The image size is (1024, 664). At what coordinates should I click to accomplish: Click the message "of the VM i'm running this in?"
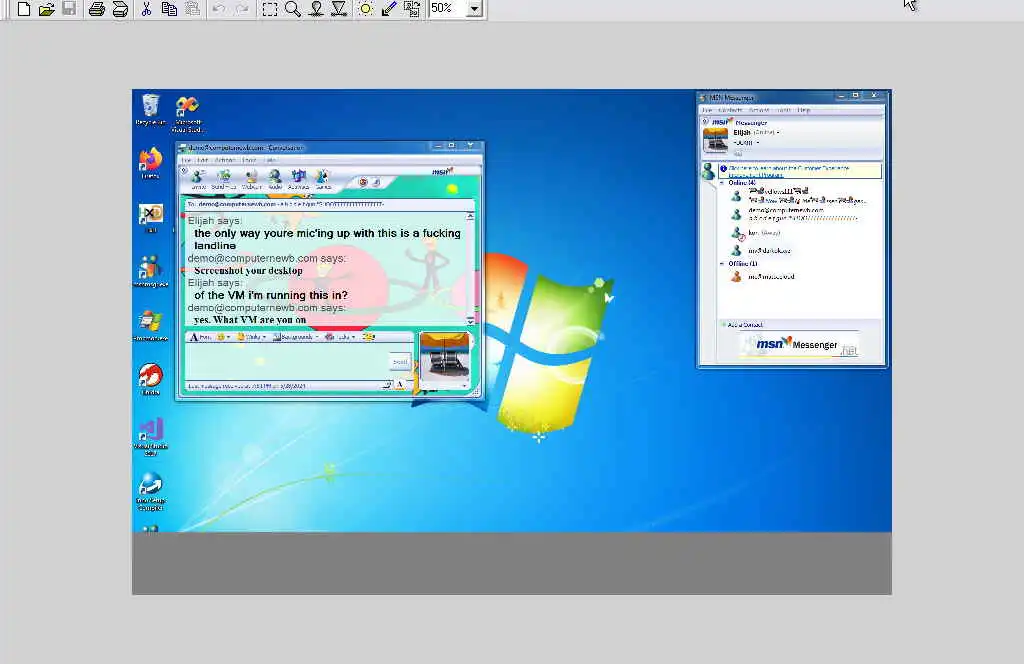coord(271,295)
